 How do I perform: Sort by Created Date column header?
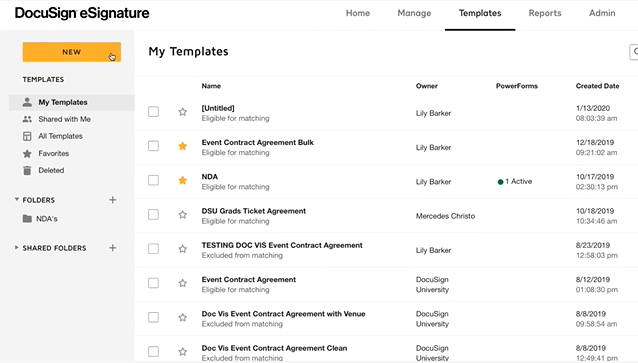coord(597,86)
